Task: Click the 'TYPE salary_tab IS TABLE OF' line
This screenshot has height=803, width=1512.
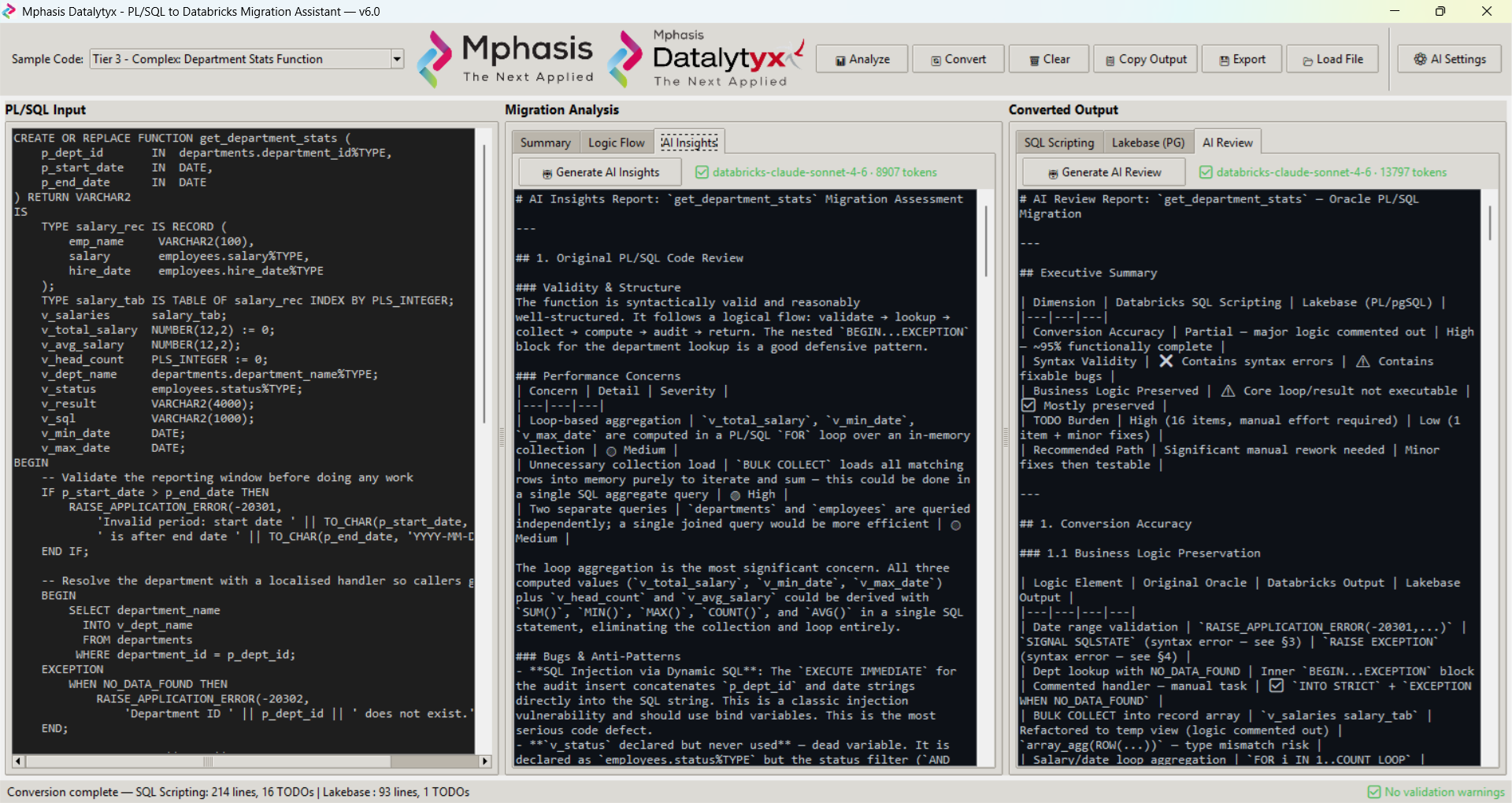Action: point(247,301)
